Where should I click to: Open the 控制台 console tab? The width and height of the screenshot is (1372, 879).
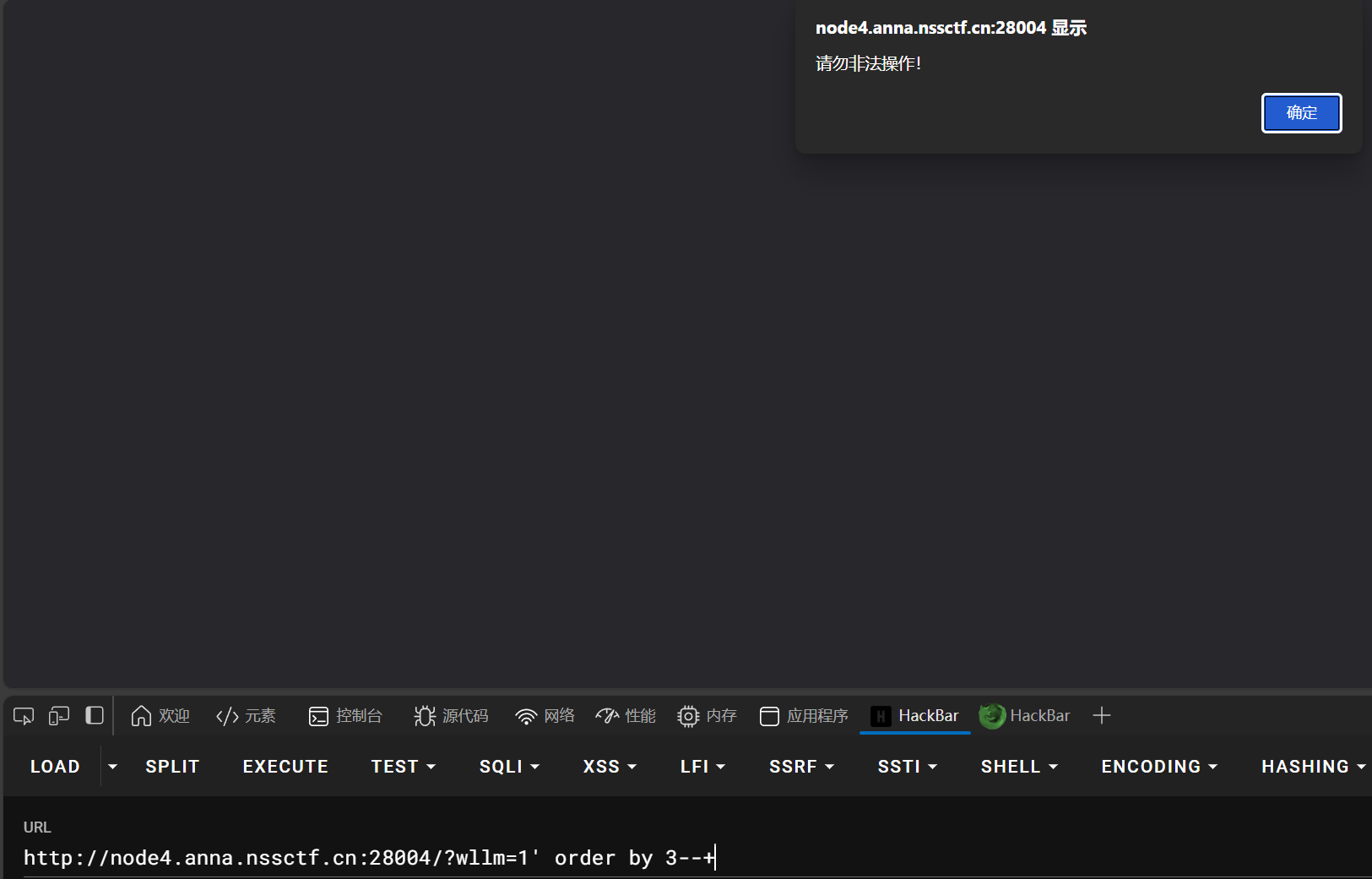345,716
